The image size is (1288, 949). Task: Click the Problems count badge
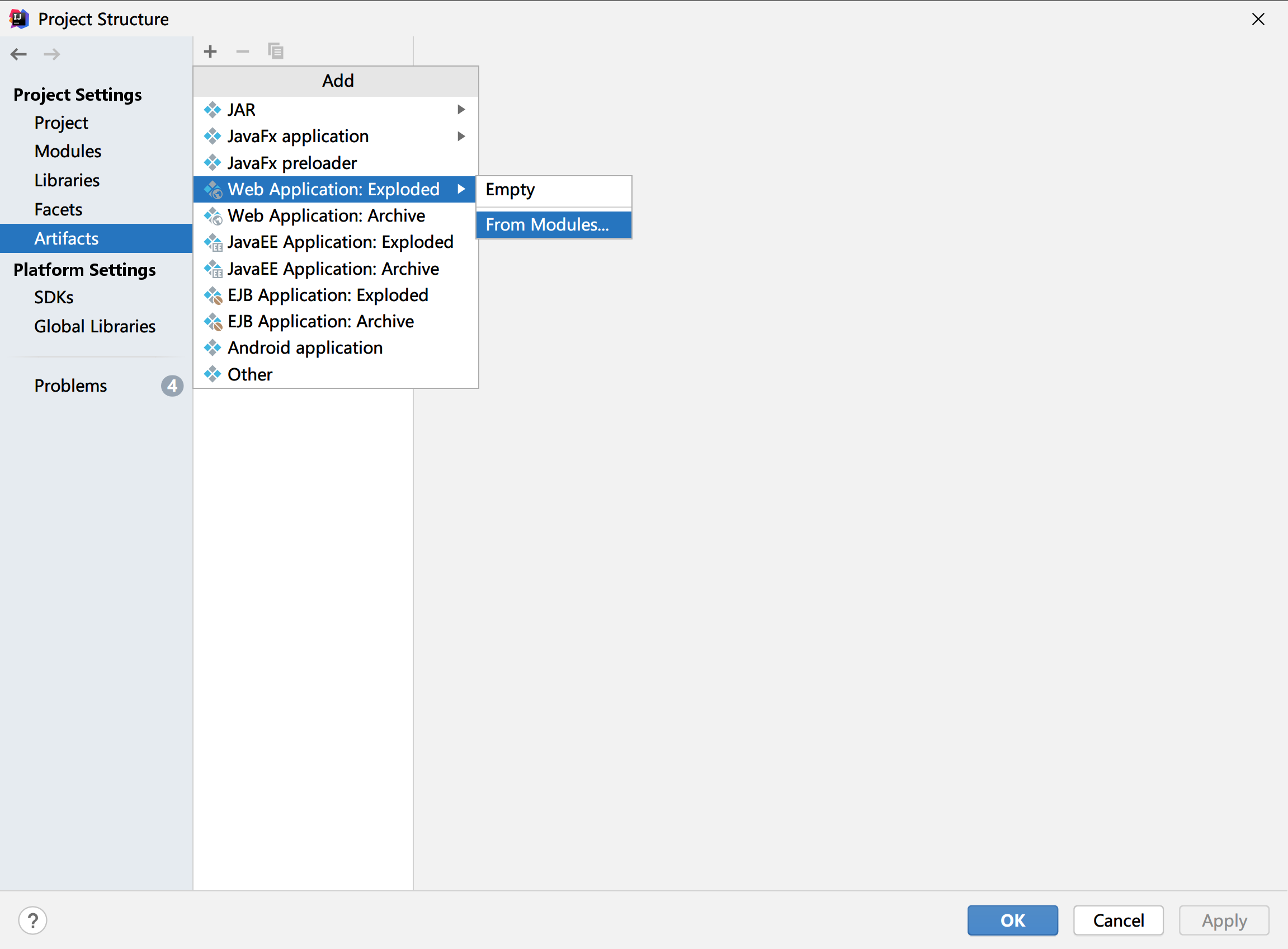(172, 386)
